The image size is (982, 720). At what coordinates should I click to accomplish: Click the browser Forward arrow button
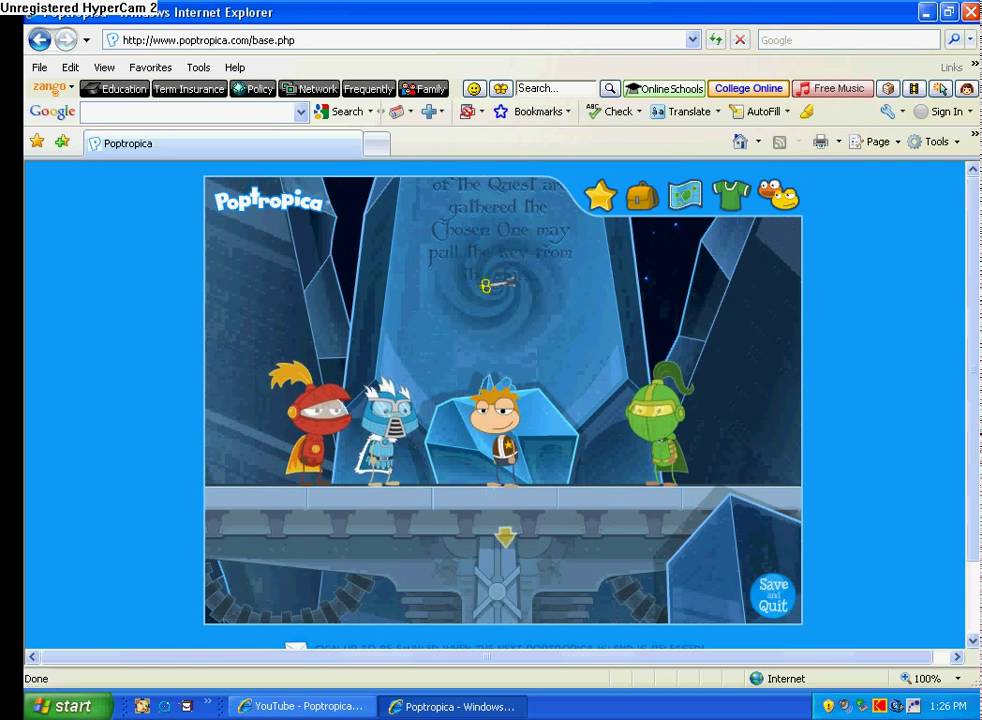[65, 40]
